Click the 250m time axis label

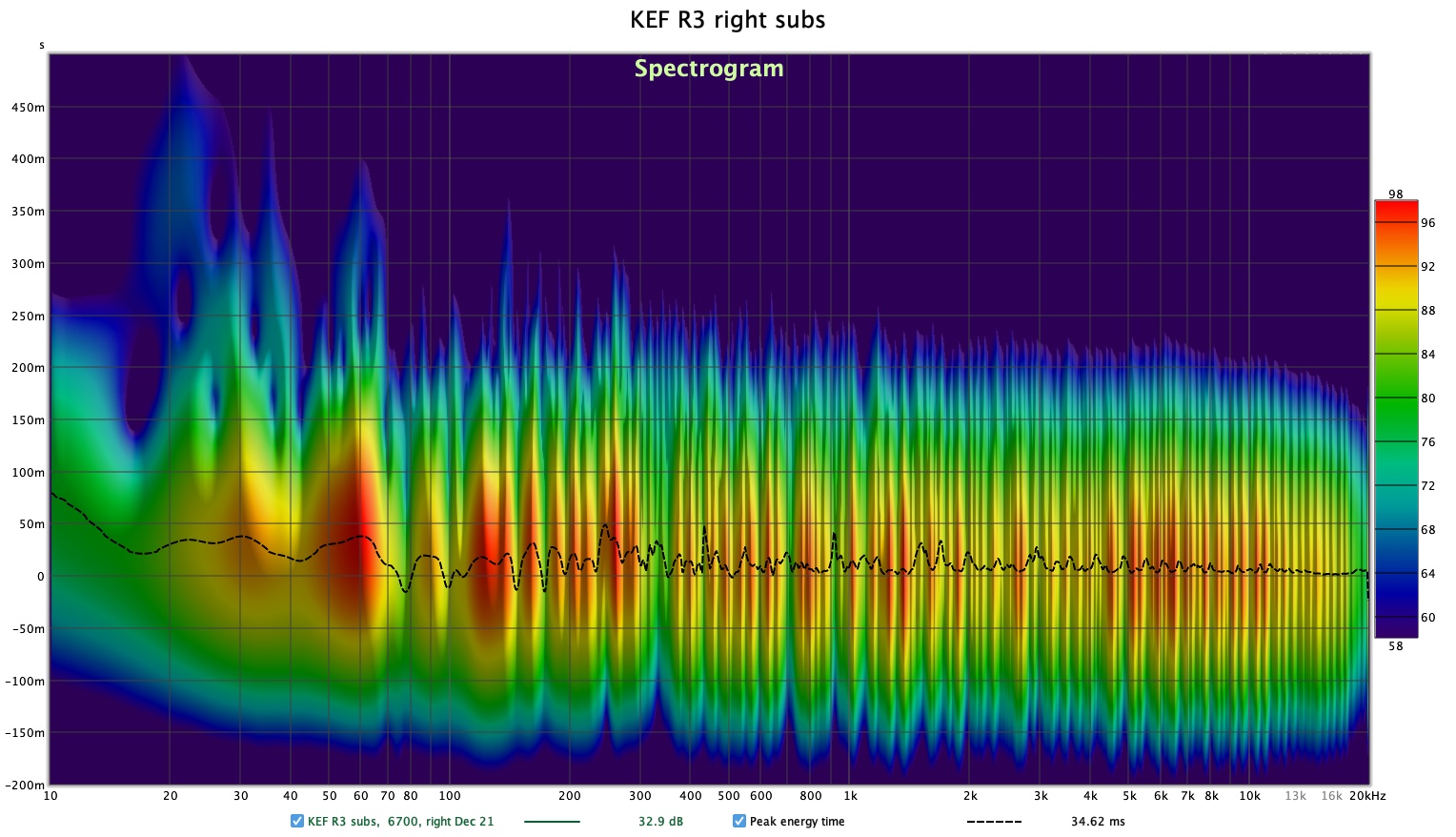[28, 316]
